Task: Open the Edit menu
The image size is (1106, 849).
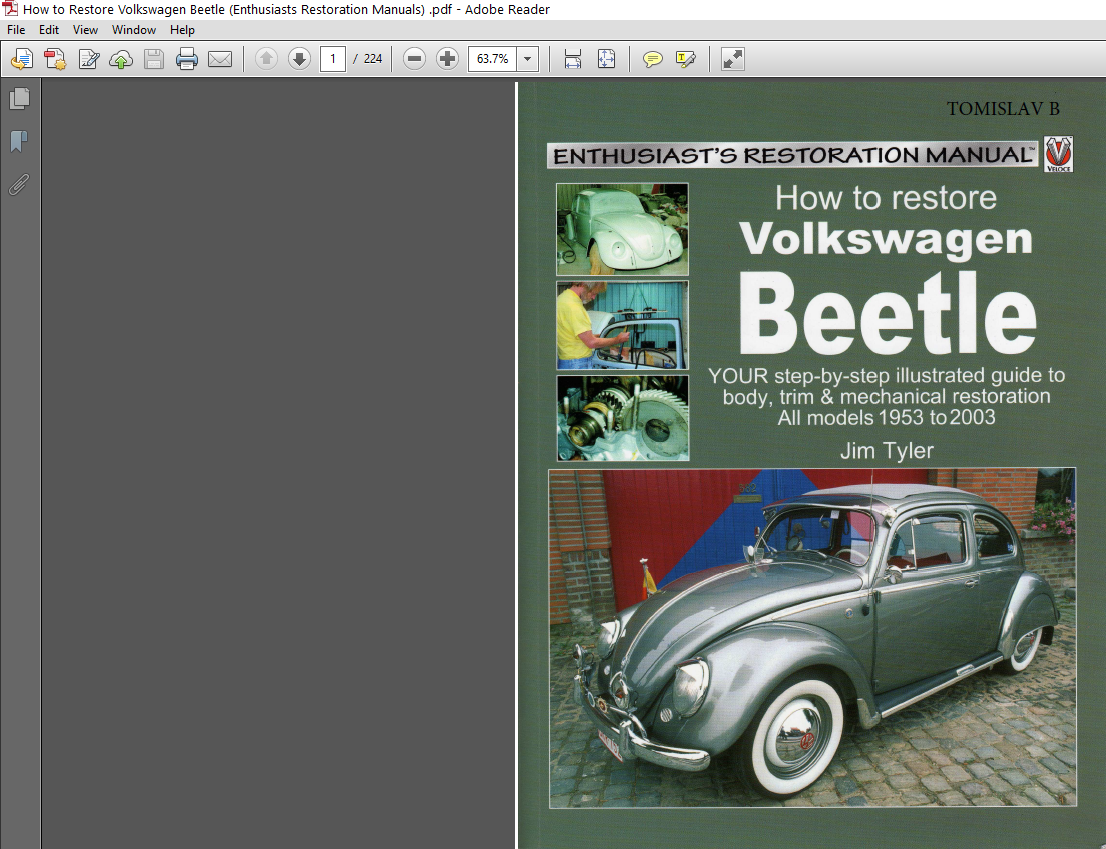Action: point(49,30)
